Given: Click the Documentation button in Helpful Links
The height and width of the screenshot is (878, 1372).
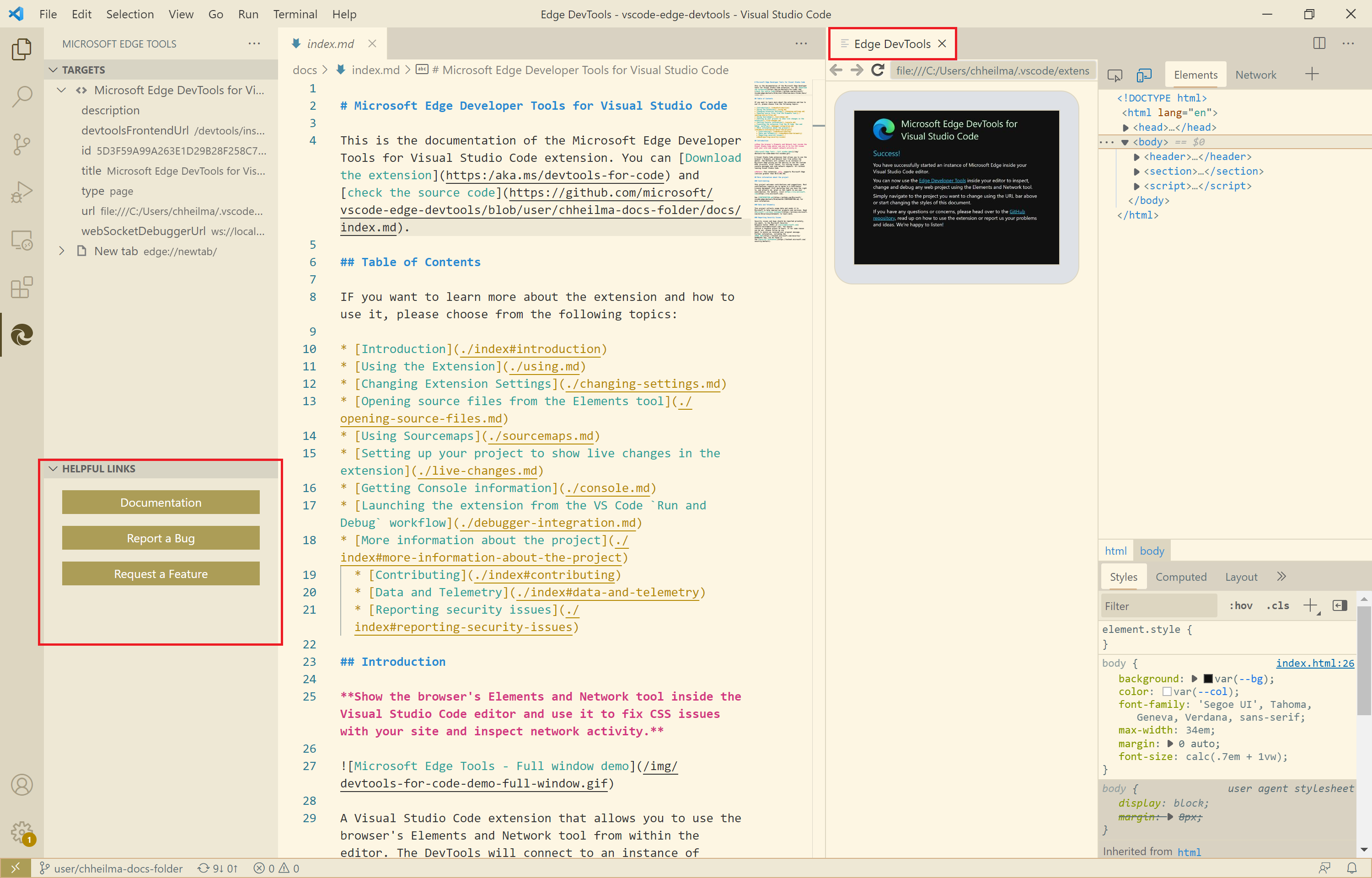Looking at the screenshot, I should coord(161,502).
